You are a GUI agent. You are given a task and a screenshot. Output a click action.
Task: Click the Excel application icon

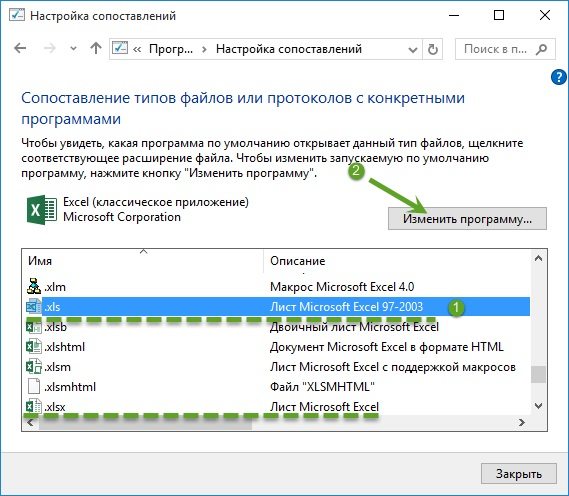[x=41, y=210]
